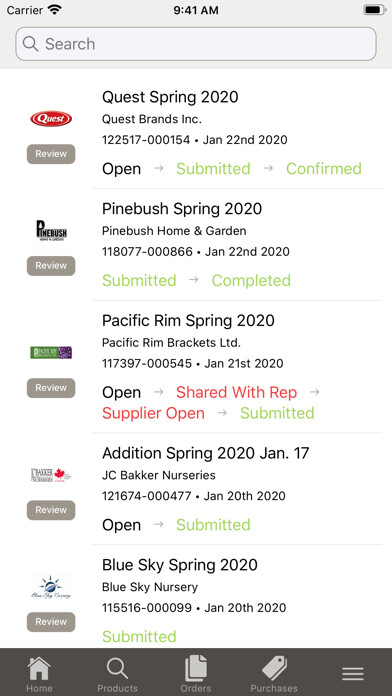This screenshot has height=696, width=392.
Task: Tap the Pacific Rim Brackets logo
Action: [51, 352]
